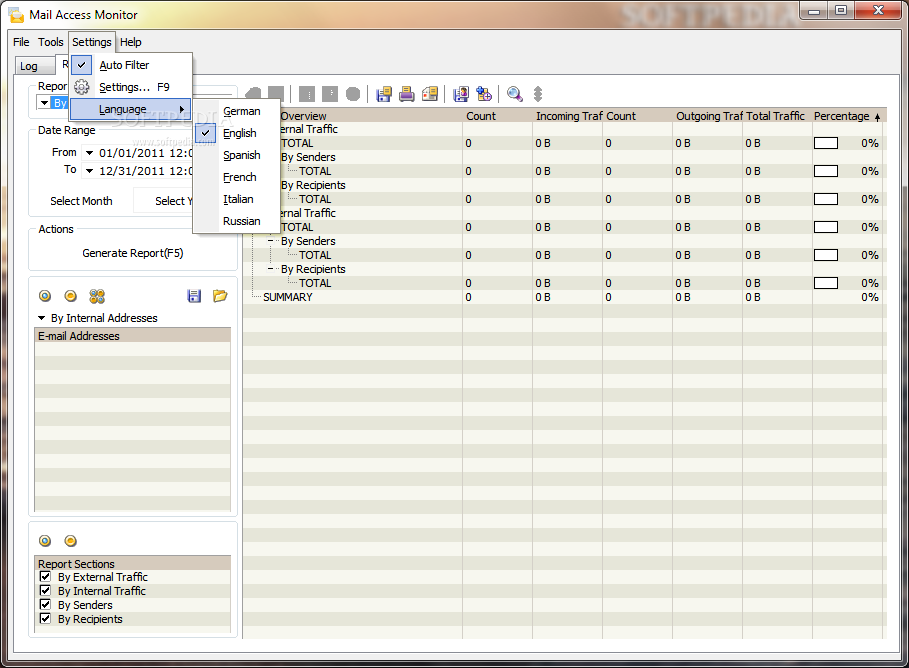Click the blue circle icon above Report Sections
Image resolution: width=909 pixels, height=668 pixels.
pos(45,541)
